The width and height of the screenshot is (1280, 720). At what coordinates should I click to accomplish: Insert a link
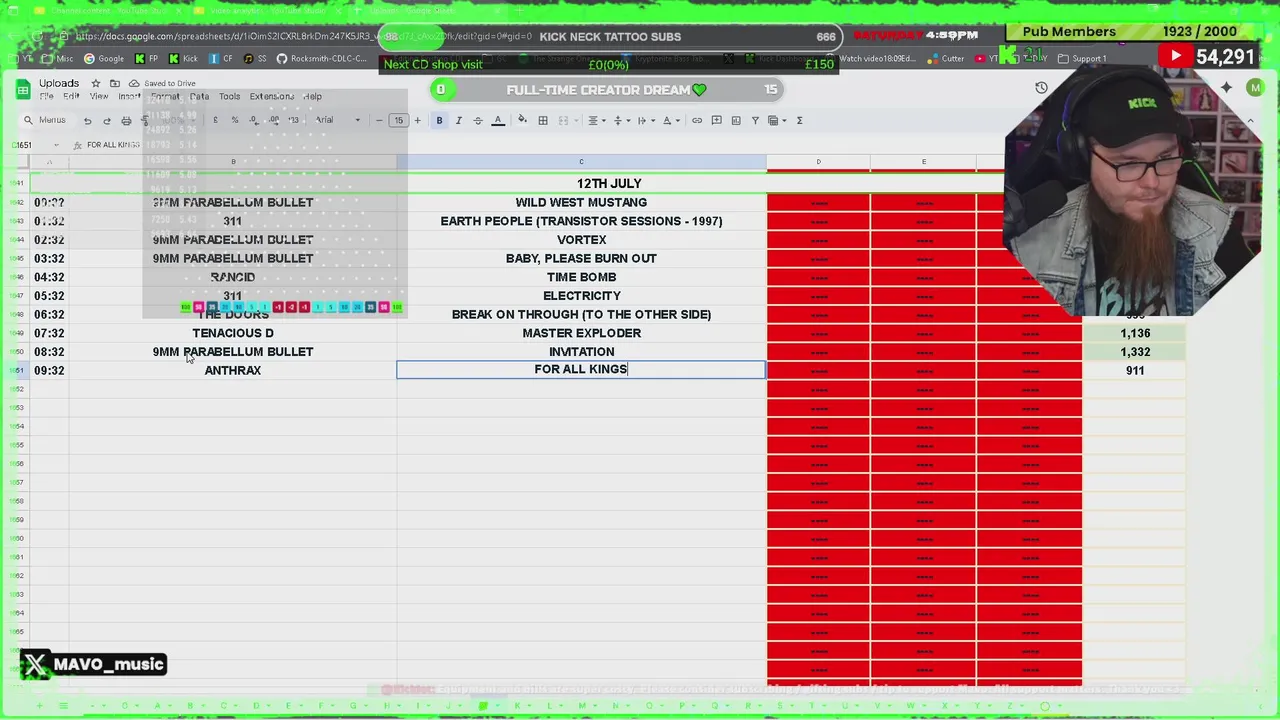pos(697,120)
